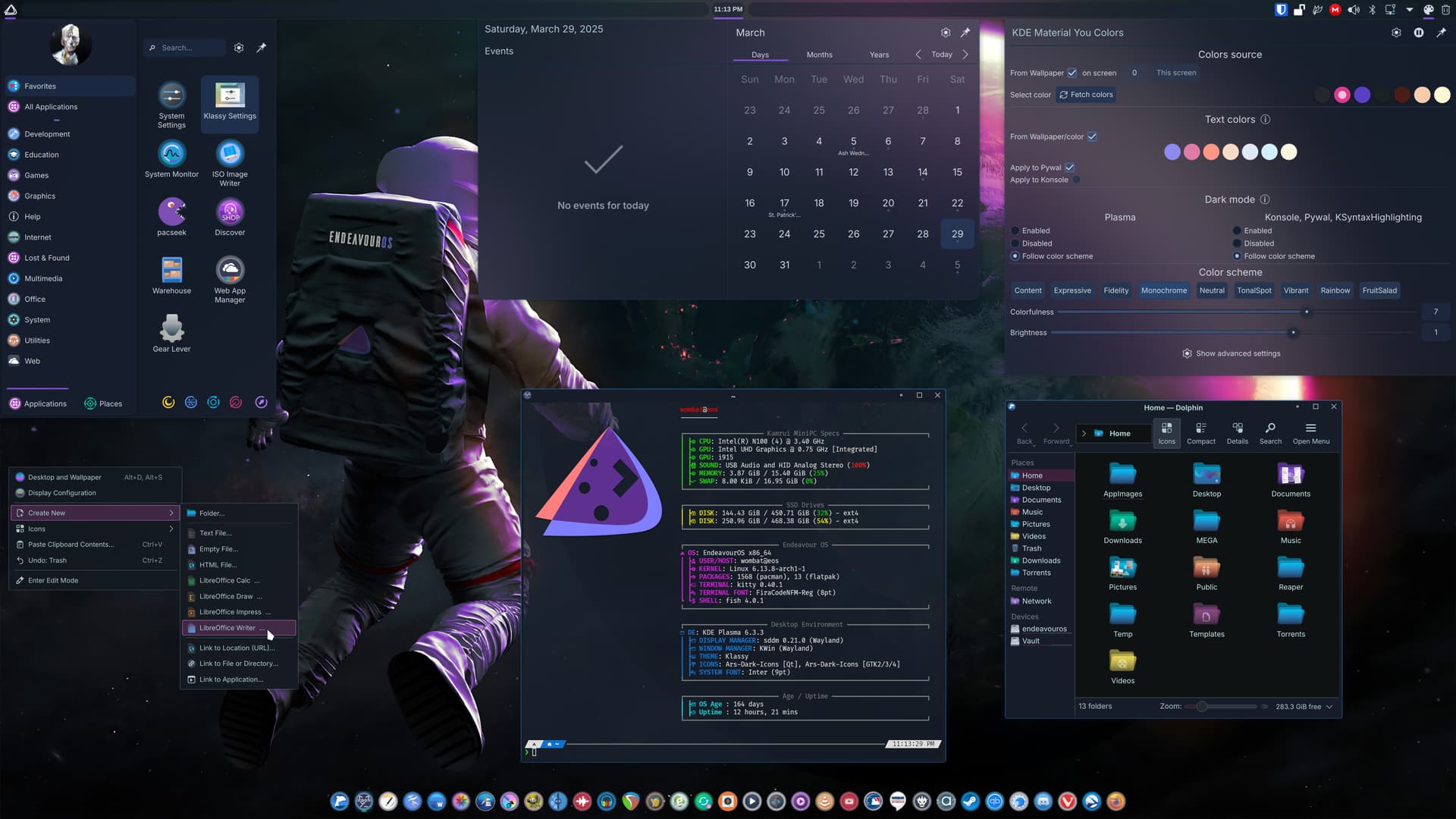Launch ISO Image Writer
1456x819 pixels.
[x=230, y=163]
